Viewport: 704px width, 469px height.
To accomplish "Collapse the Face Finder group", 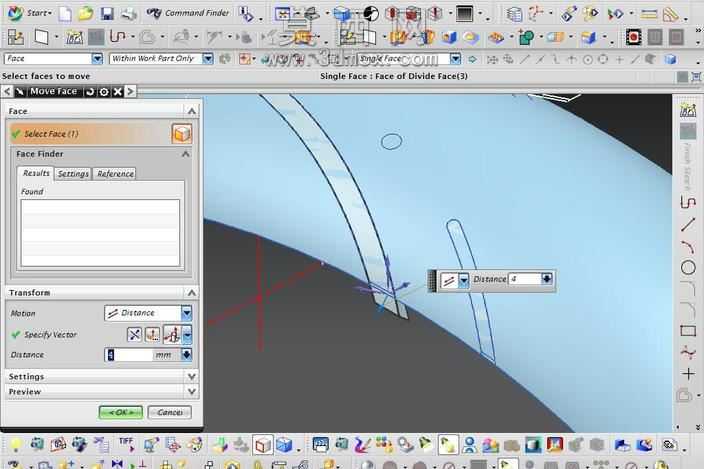I will coord(185,154).
